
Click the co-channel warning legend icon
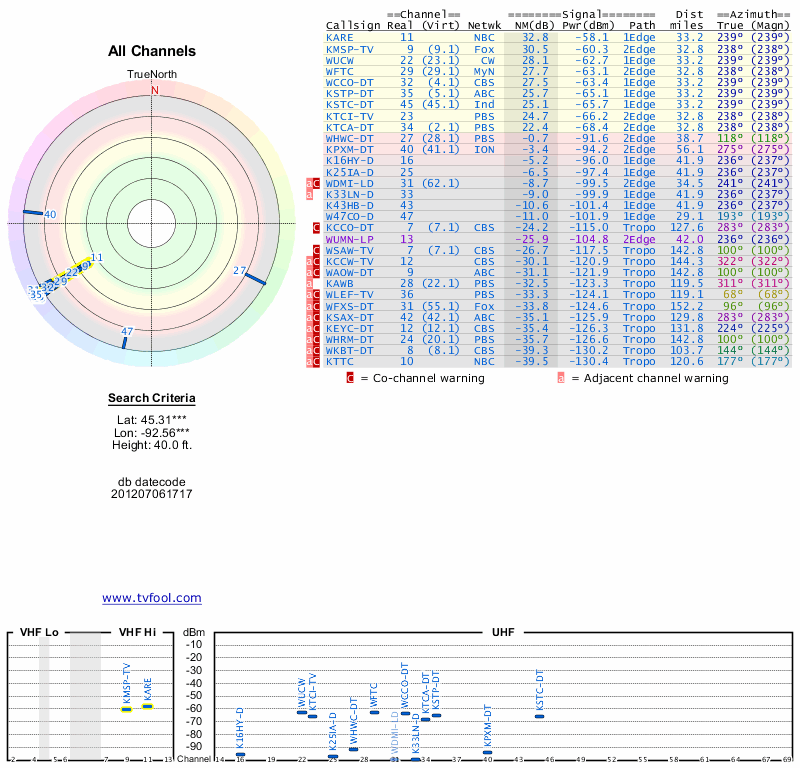(350, 378)
